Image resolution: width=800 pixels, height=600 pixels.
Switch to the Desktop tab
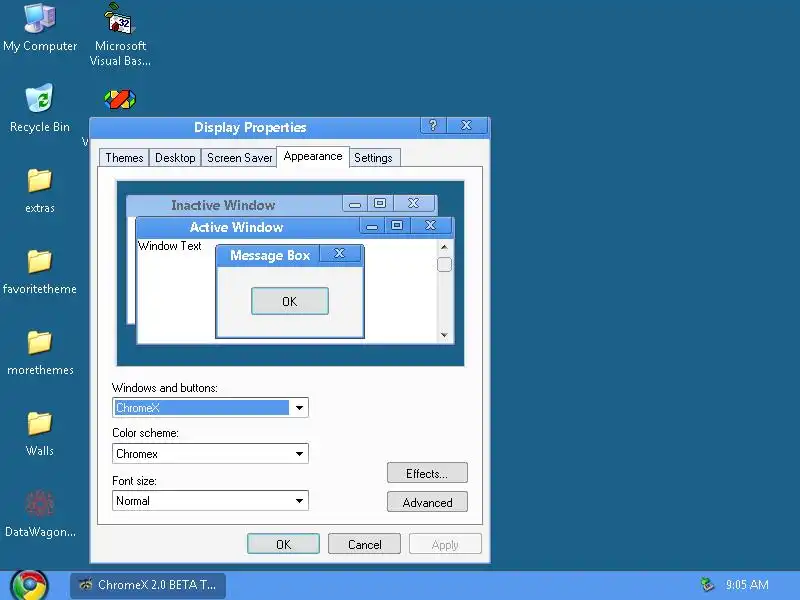coord(175,158)
